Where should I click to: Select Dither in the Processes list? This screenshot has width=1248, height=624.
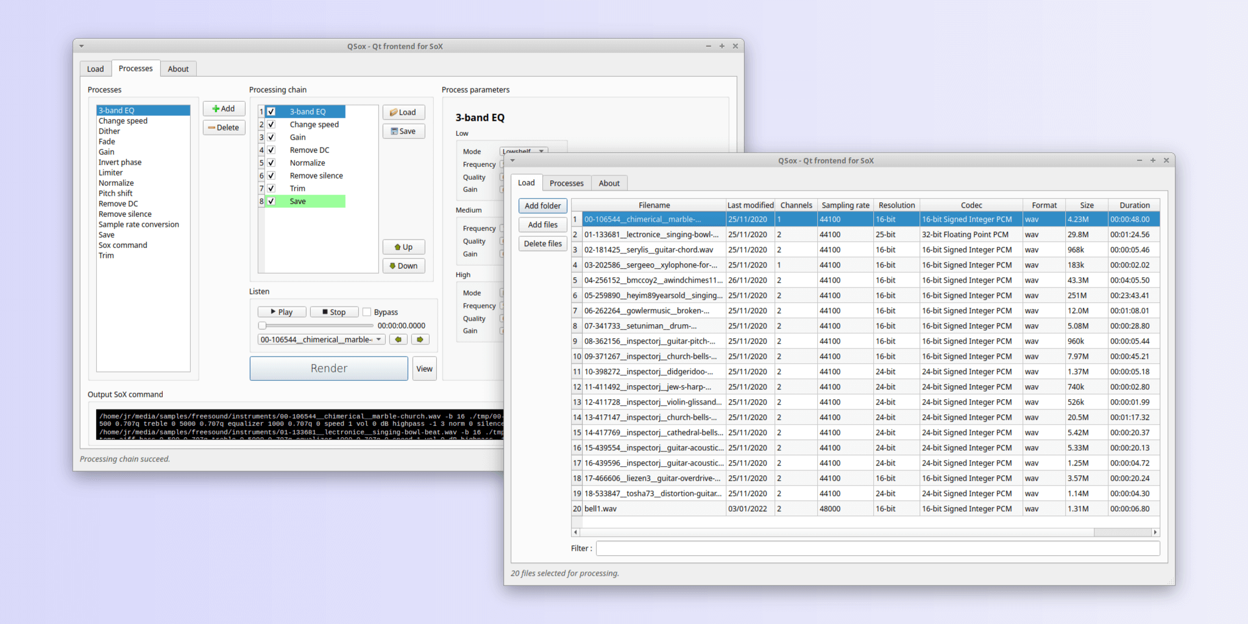143,131
